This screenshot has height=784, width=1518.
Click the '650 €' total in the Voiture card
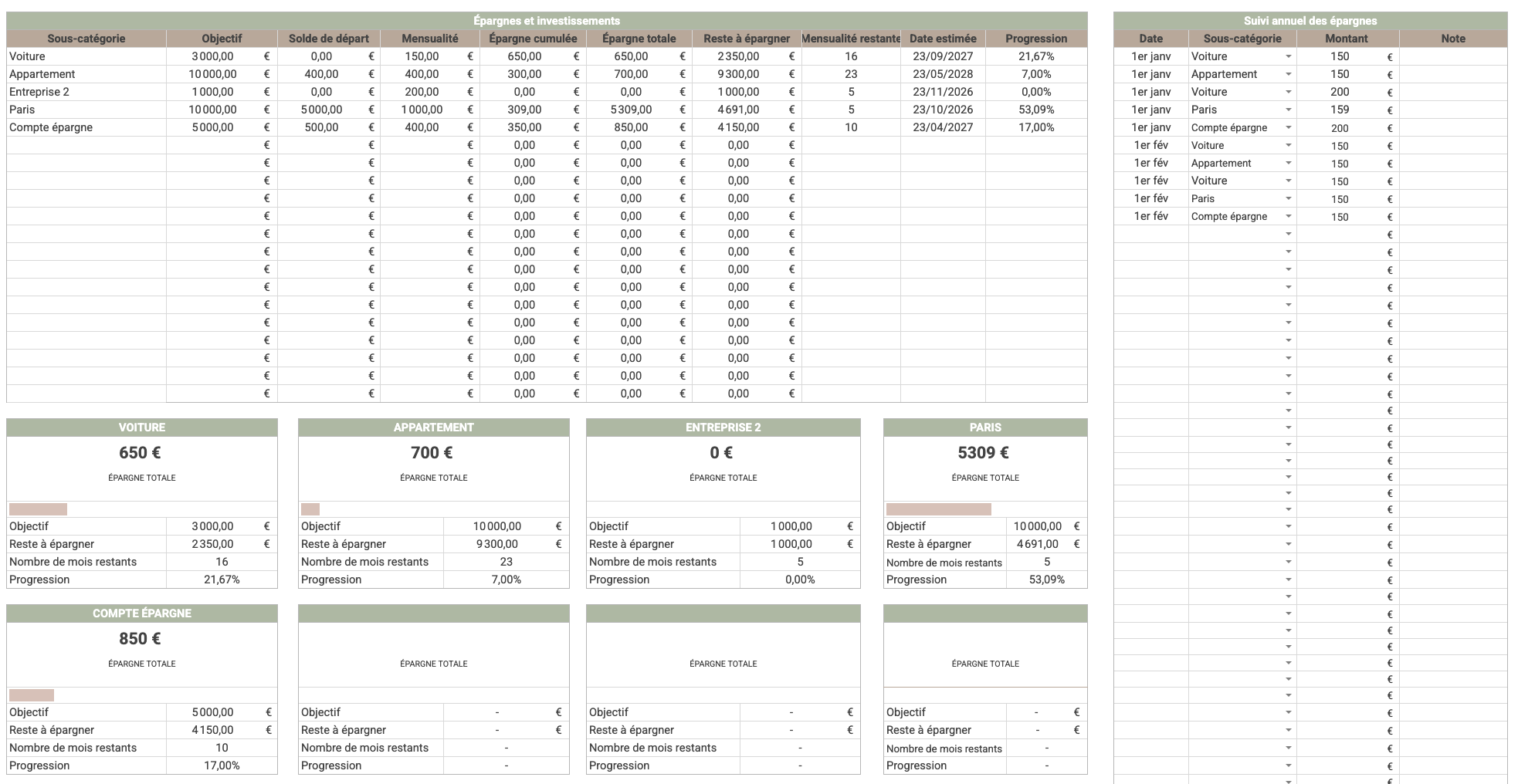(140, 453)
